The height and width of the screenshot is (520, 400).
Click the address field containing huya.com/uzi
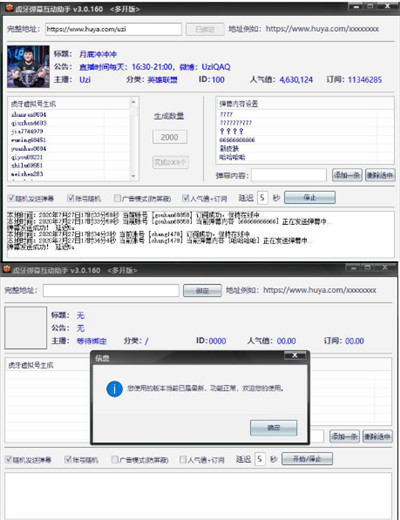(x=113, y=29)
